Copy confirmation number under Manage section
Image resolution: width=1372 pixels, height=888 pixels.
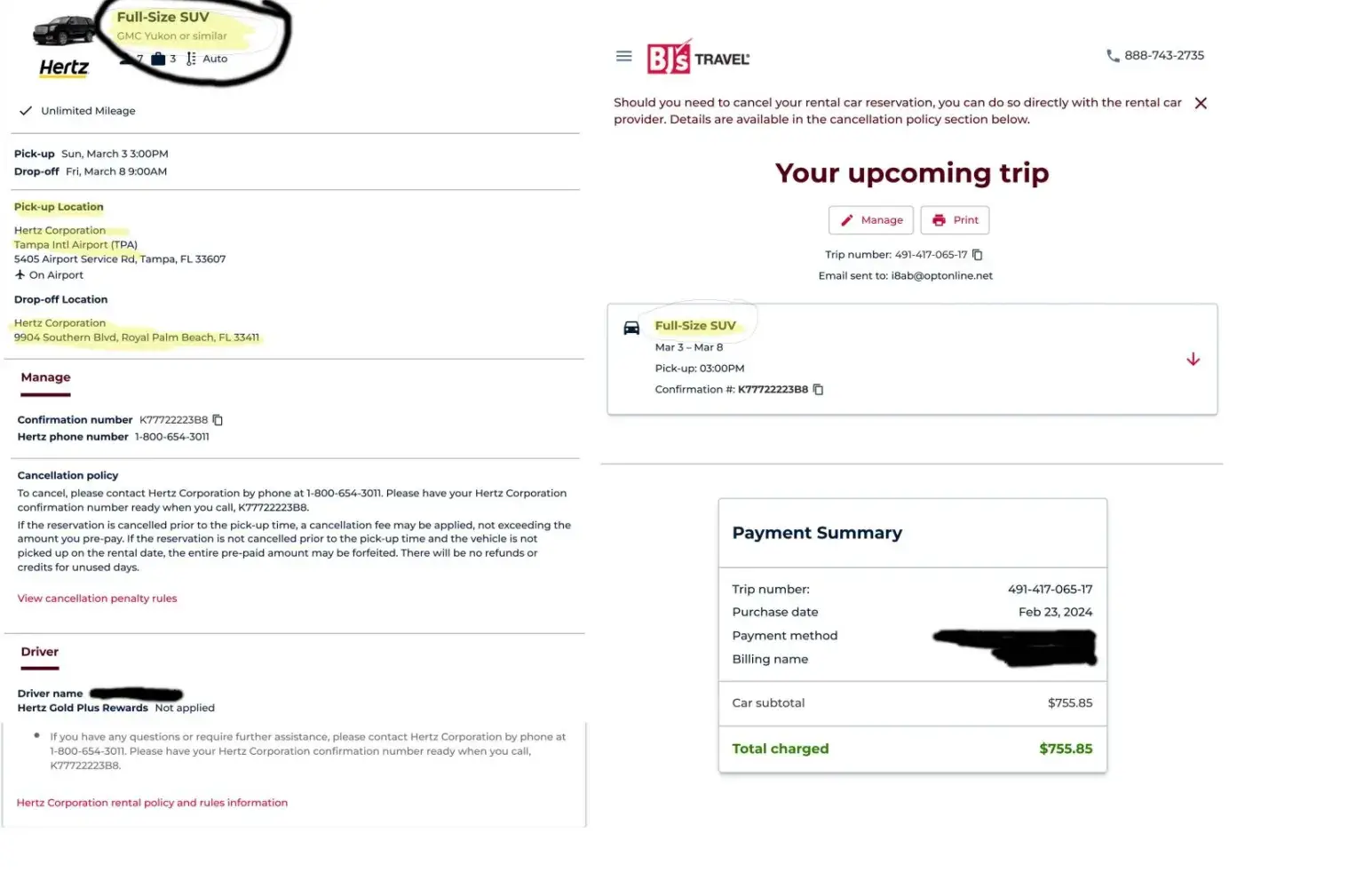pos(218,420)
